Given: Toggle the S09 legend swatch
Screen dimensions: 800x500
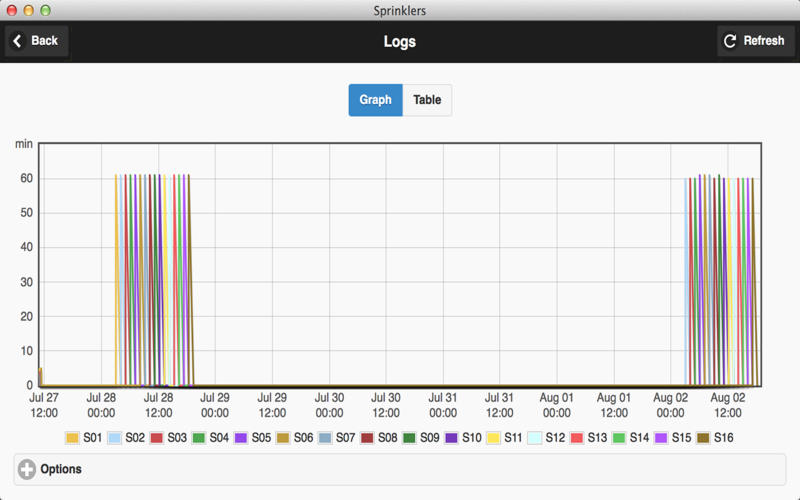Looking at the screenshot, I should coord(409,438).
